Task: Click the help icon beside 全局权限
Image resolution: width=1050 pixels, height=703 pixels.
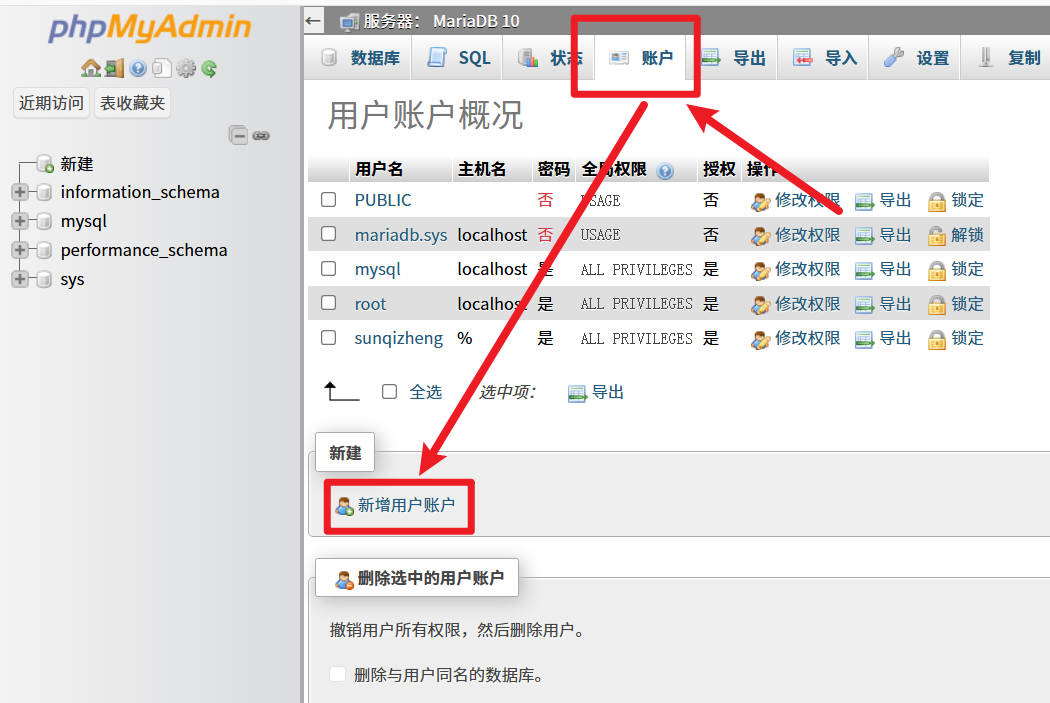Action: 665,171
